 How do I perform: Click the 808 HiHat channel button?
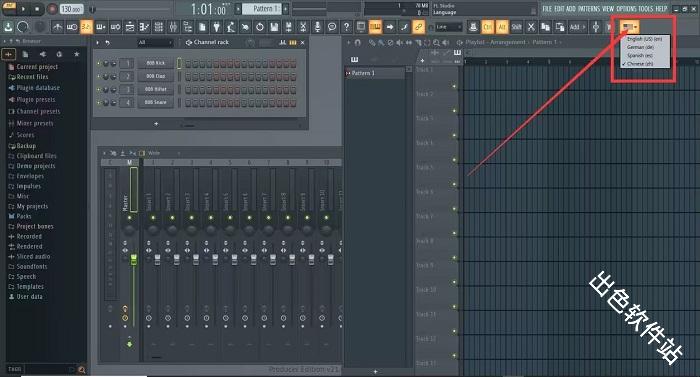click(155, 89)
